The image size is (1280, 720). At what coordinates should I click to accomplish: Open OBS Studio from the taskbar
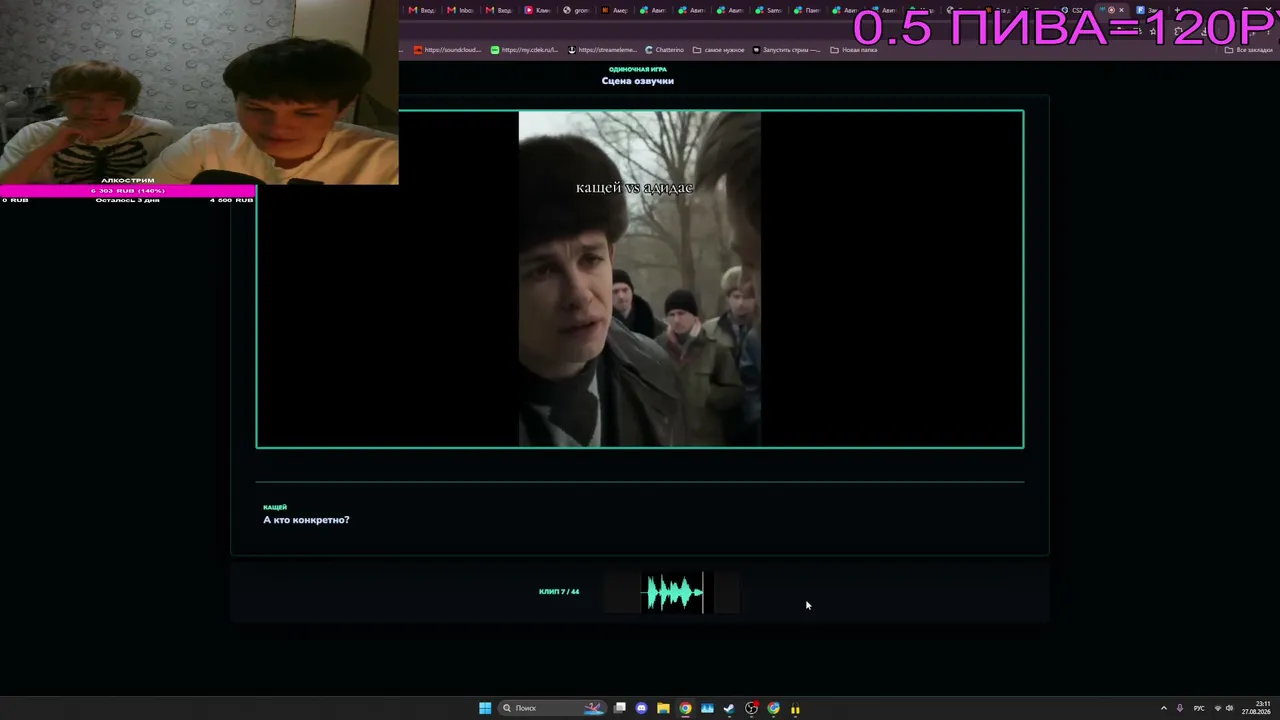pyautogui.click(x=751, y=708)
